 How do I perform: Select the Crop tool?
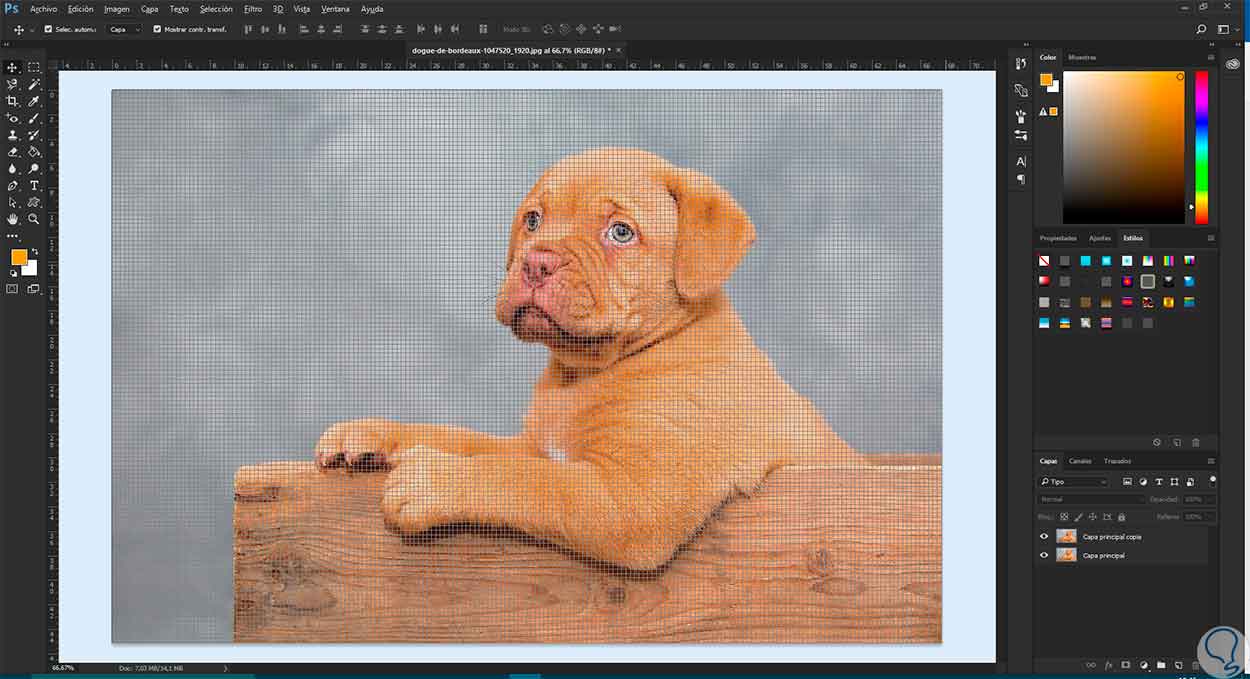(x=13, y=101)
